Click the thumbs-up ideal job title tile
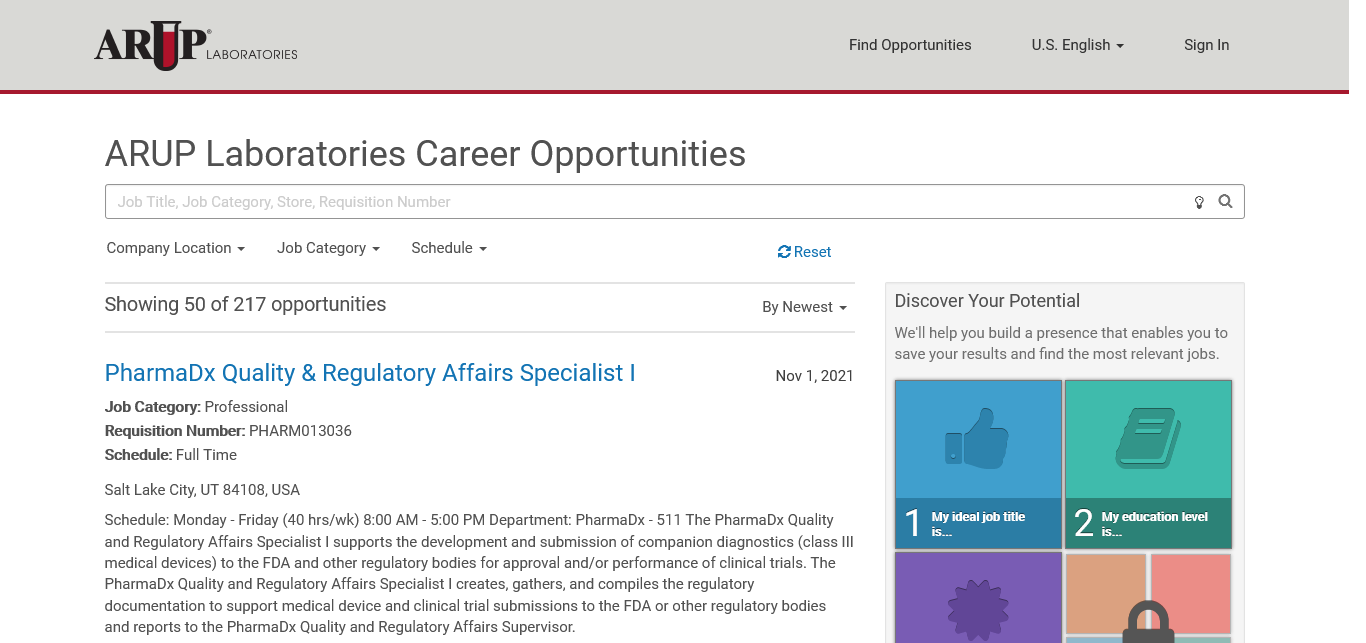Screen dimensions: 1366x643 click(x=978, y=463)
